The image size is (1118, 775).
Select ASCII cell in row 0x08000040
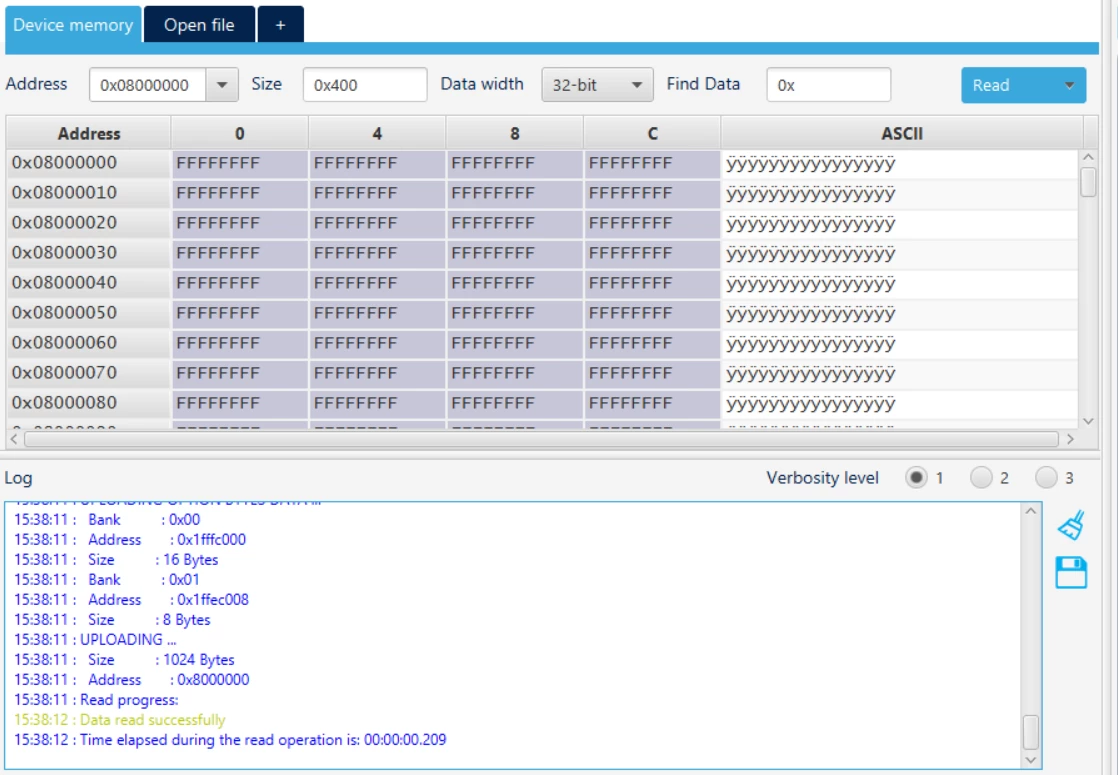point(900,283)
